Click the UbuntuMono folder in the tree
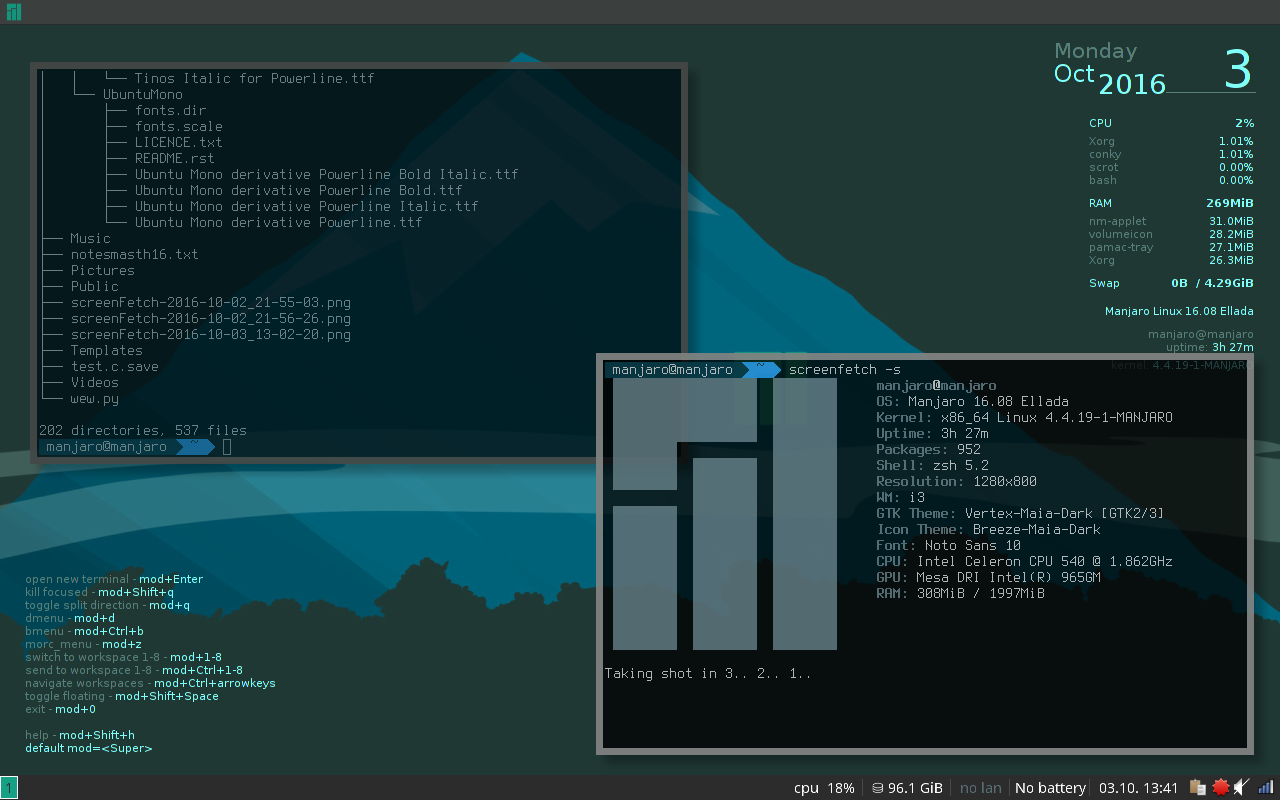The image size is (1280, 800). (142, 95)
